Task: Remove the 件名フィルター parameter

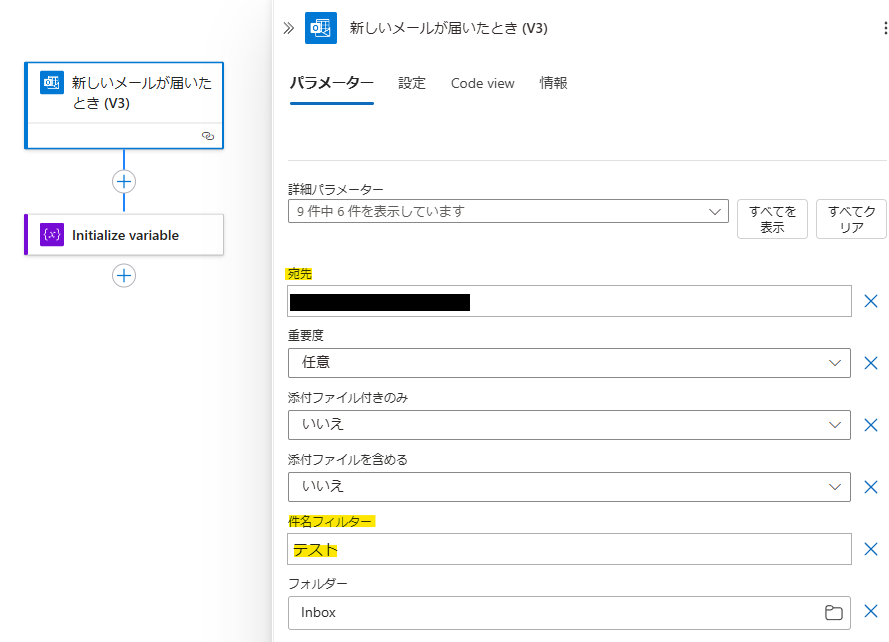Action: coord(871,549)
